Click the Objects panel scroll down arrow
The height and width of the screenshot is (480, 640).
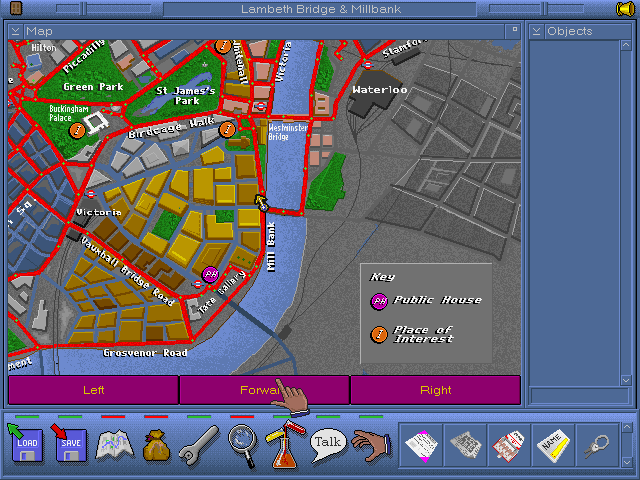point(626,380)
